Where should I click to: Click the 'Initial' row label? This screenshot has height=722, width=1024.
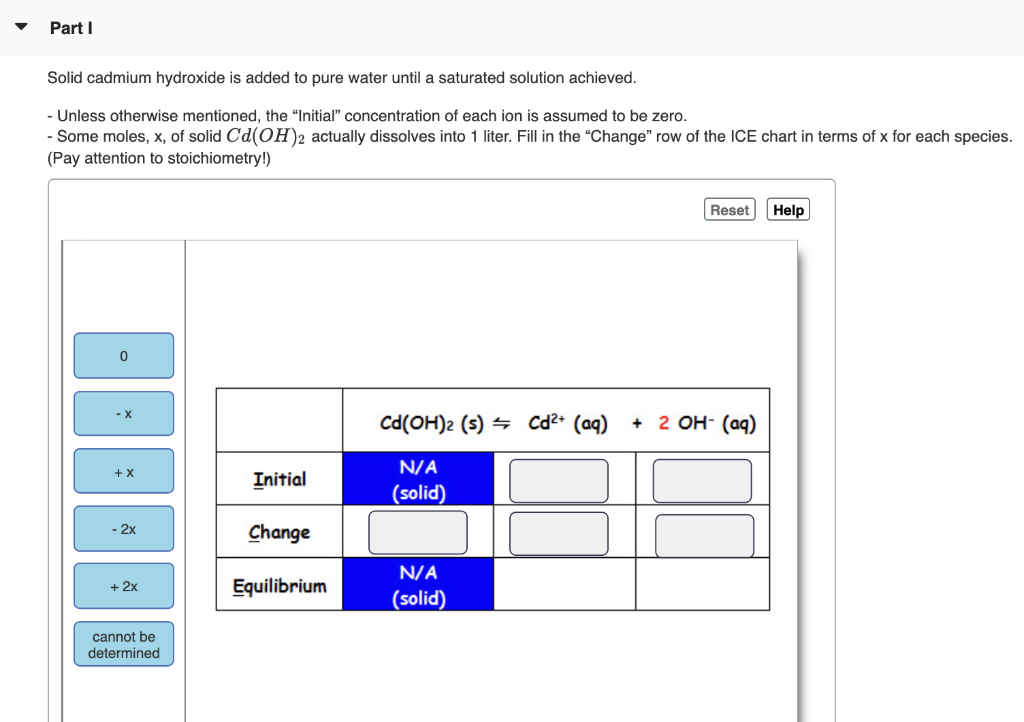(x=280, y=480)
